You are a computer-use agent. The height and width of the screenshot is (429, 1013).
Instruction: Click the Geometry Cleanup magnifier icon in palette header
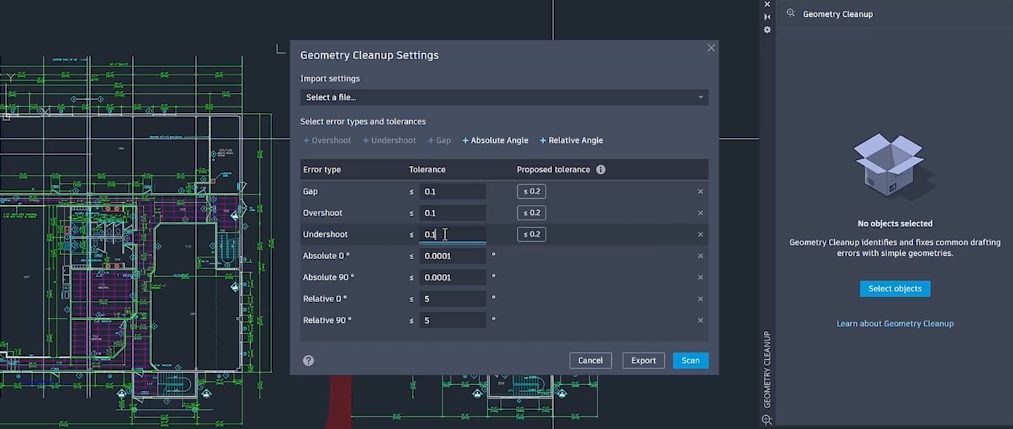tap(790, 14)
